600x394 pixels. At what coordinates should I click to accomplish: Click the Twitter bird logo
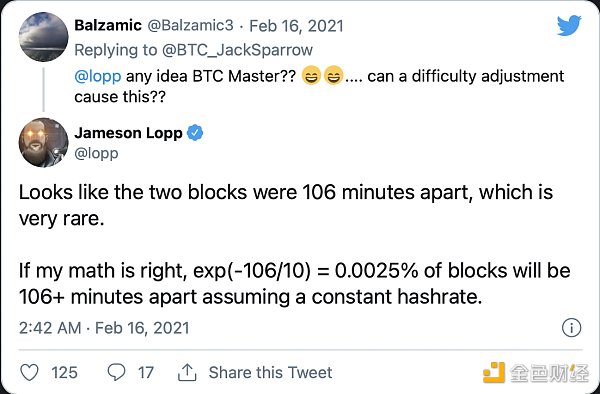(x=569, y=25)
